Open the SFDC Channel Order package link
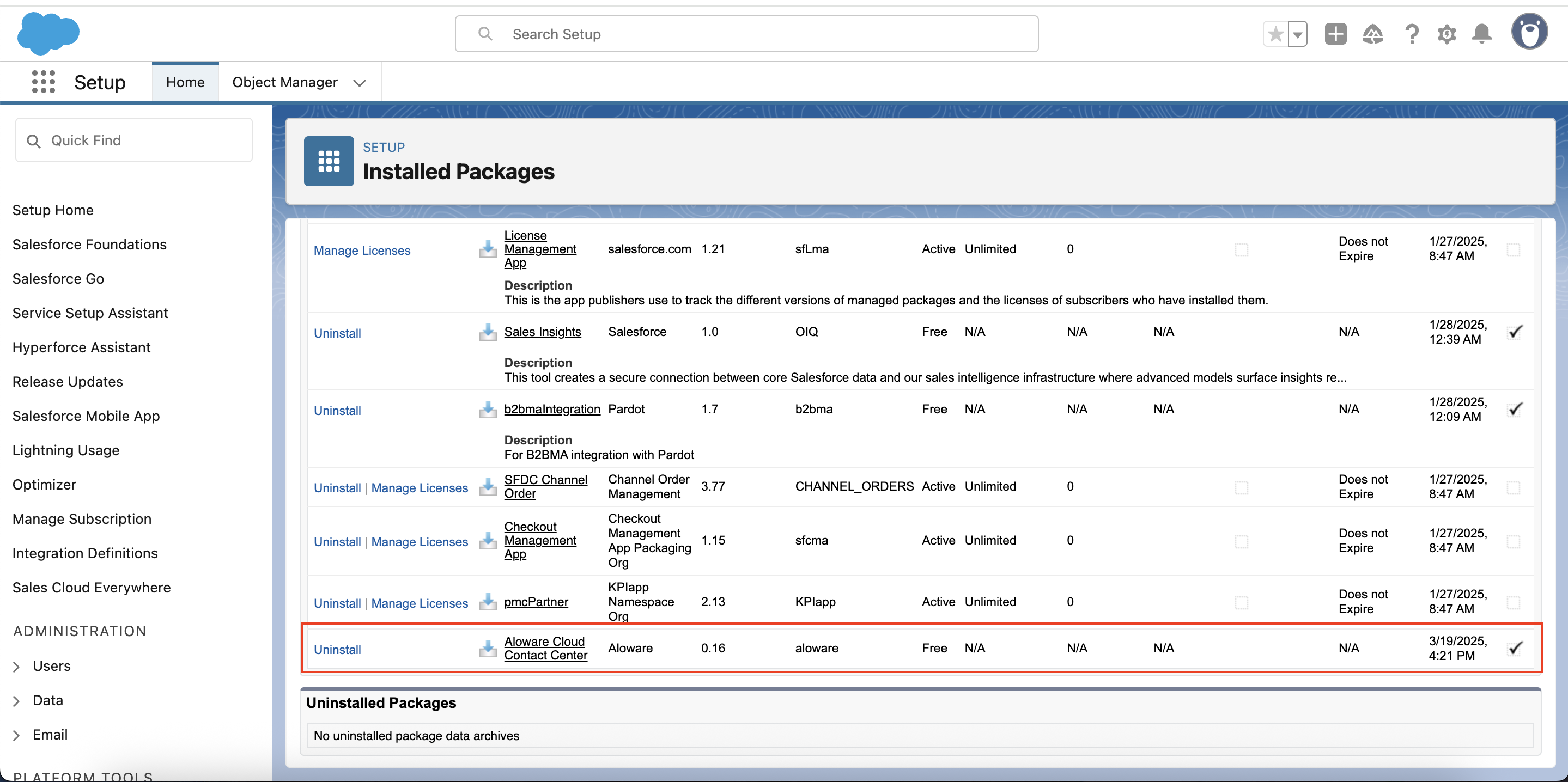1568x782 pixels. click(546, 487)
